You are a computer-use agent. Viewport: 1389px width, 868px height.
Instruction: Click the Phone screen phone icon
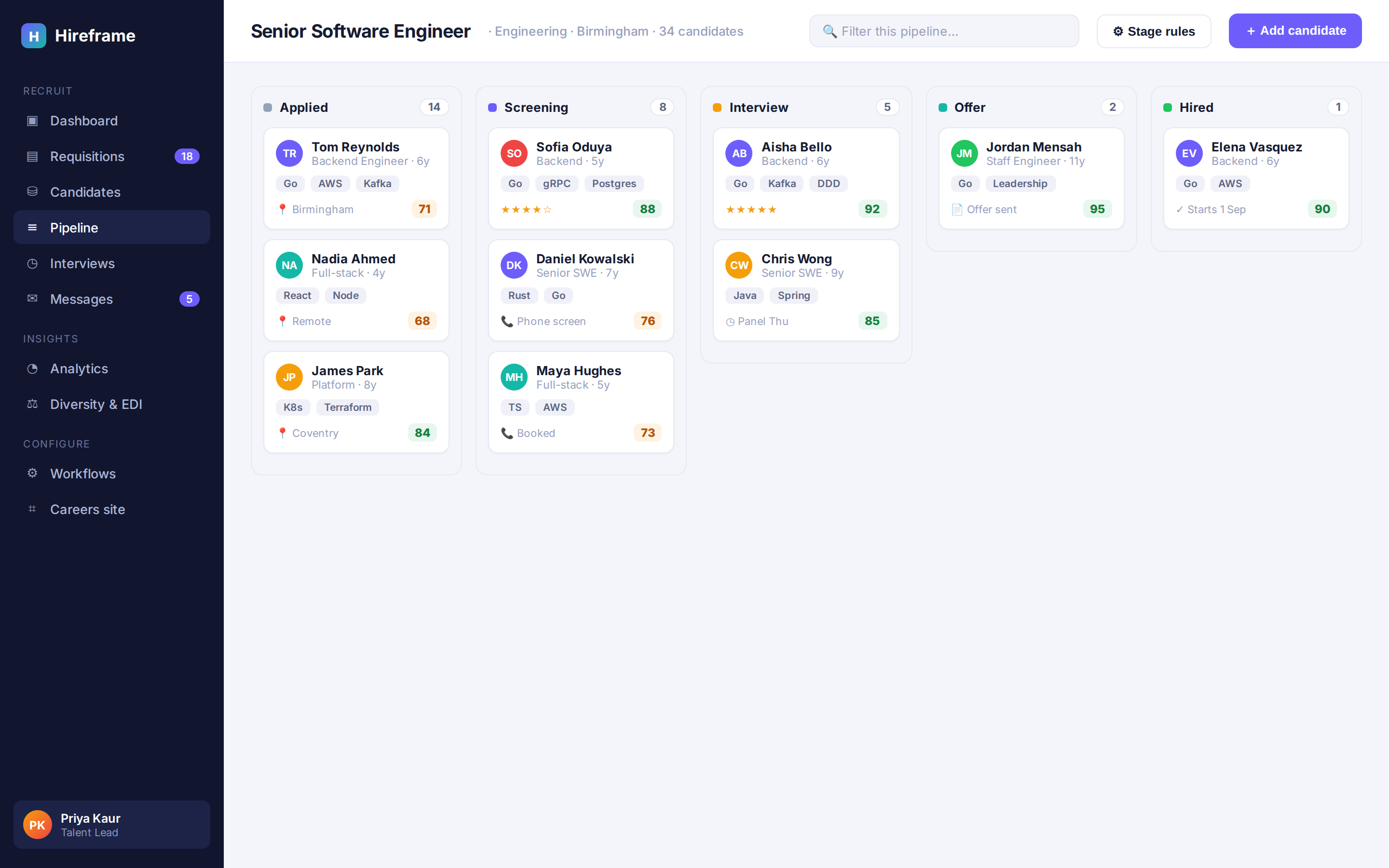click(x=507, y=322)
